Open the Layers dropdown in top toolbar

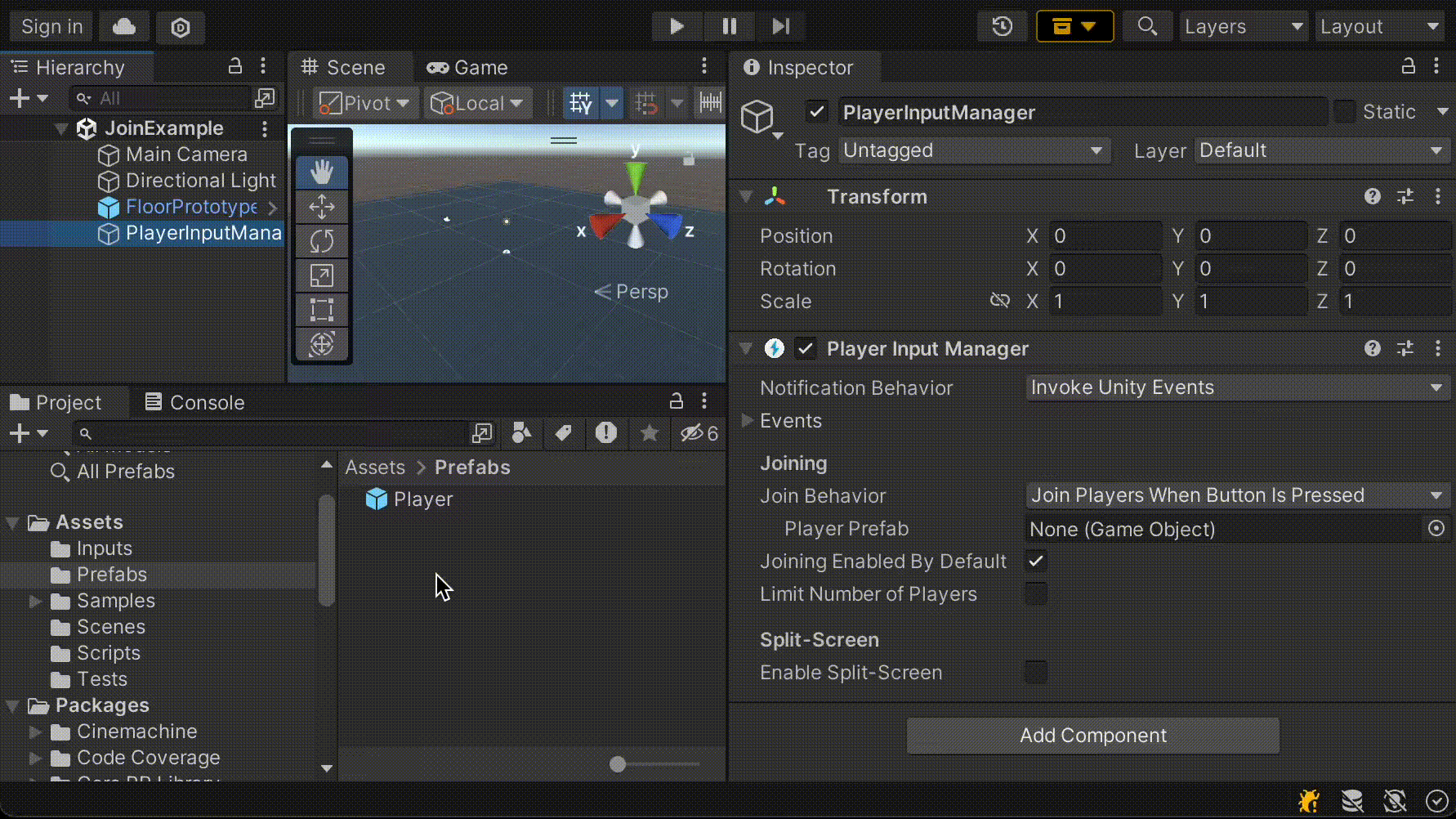point(1244,26)
